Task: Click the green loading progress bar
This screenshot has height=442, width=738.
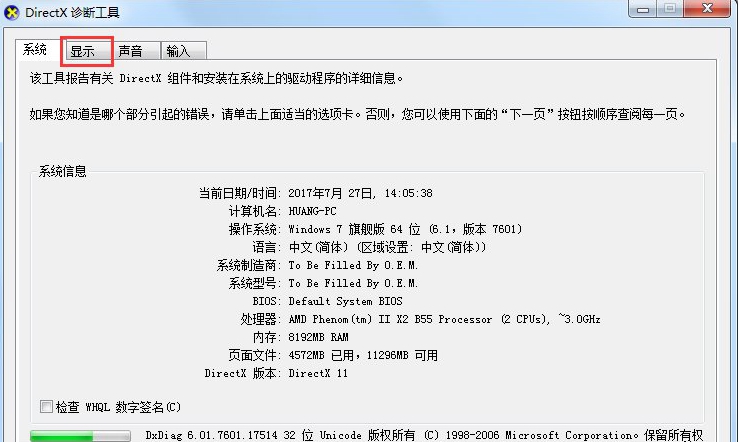Action: click(x=80, y=436)
